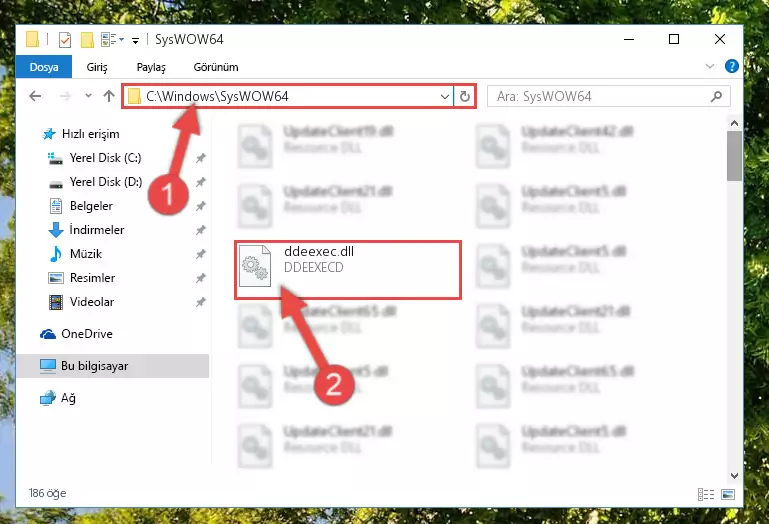Minimize the SysWOW64 window

pos(629,39)
